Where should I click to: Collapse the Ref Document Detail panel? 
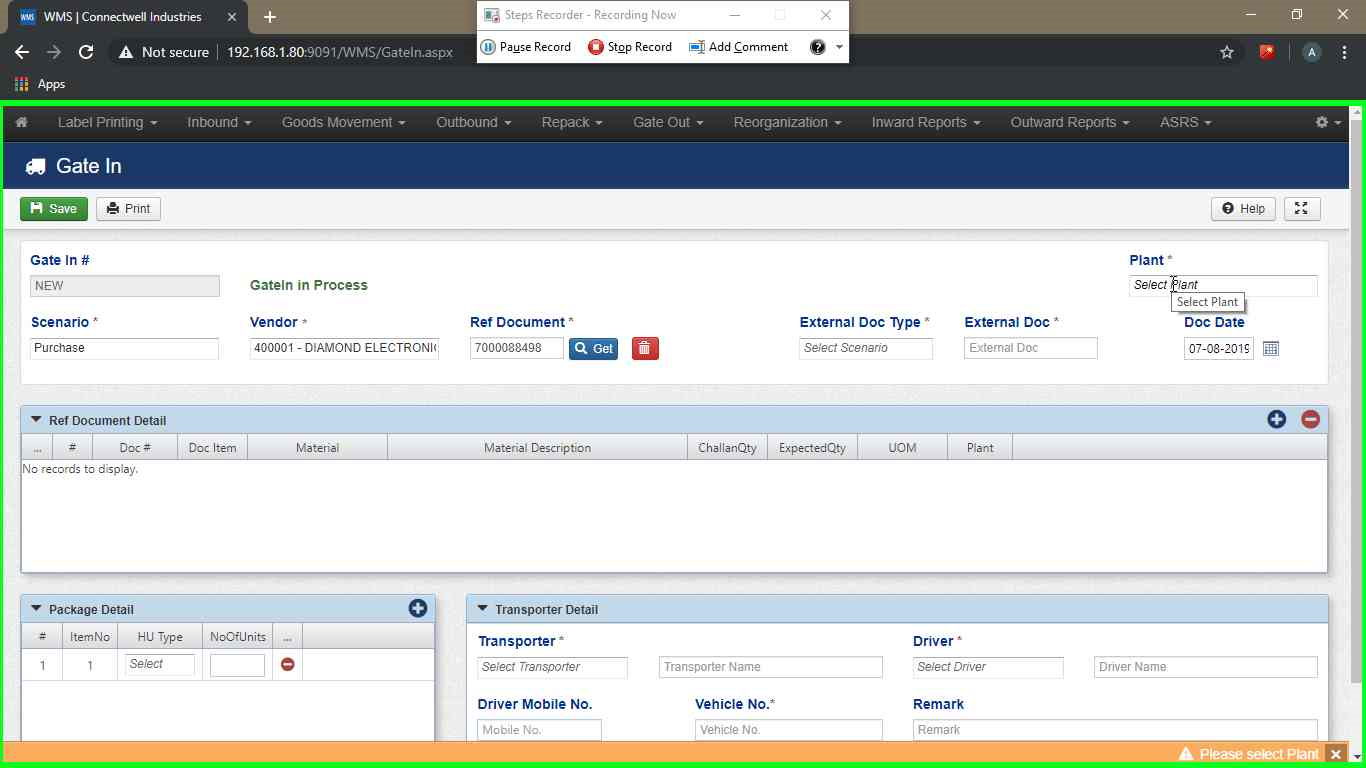click(x=37, y=420)
